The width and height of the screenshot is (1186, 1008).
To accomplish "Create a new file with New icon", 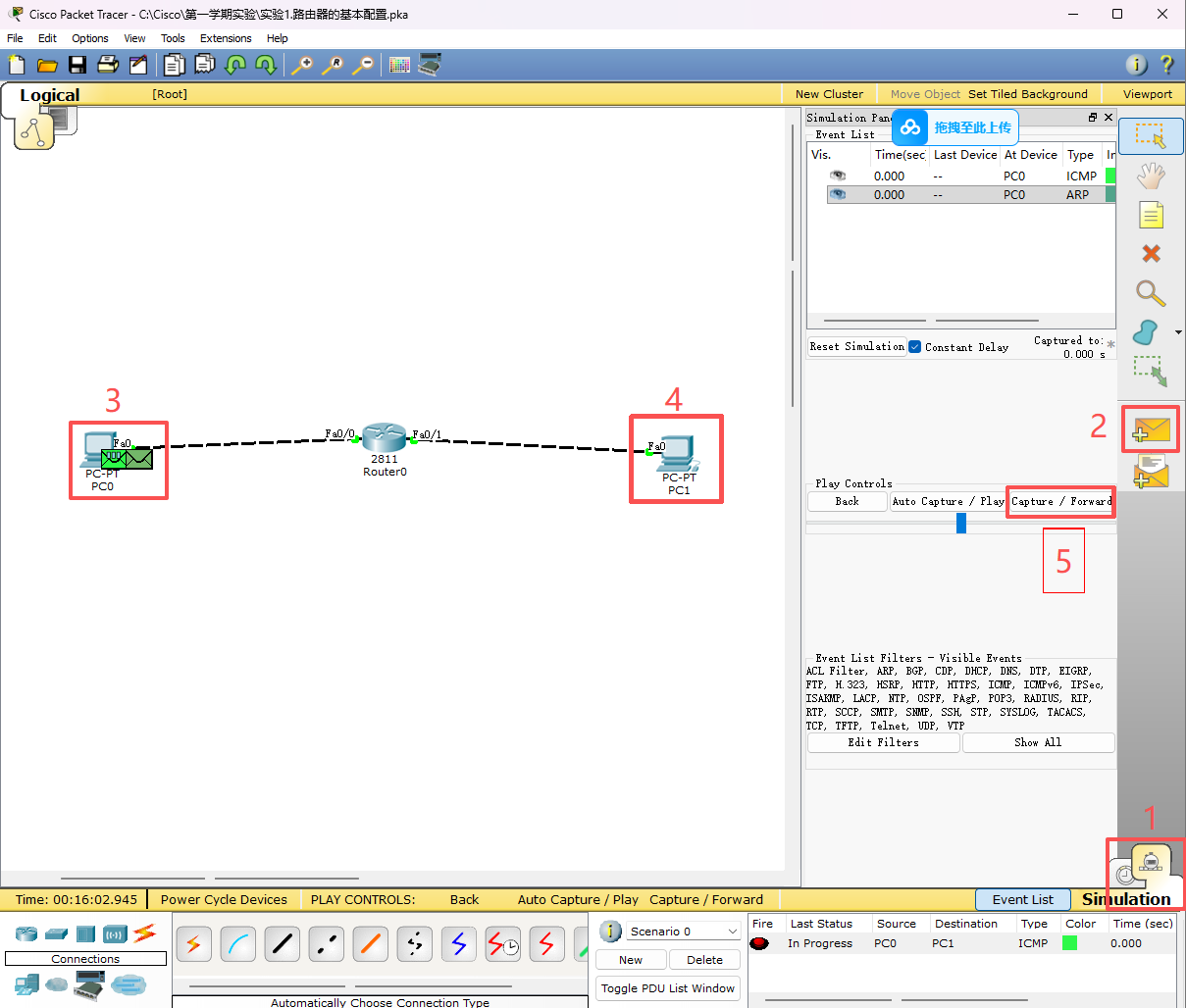I will point(17,65).
